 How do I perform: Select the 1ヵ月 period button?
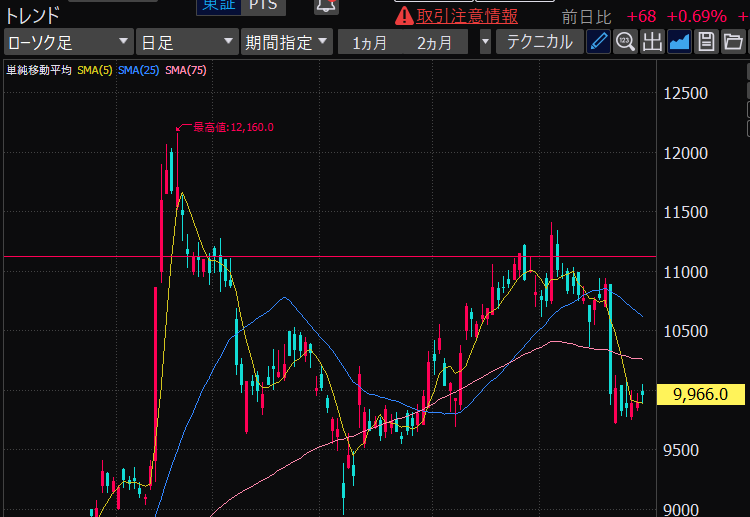tap(369, 43)
